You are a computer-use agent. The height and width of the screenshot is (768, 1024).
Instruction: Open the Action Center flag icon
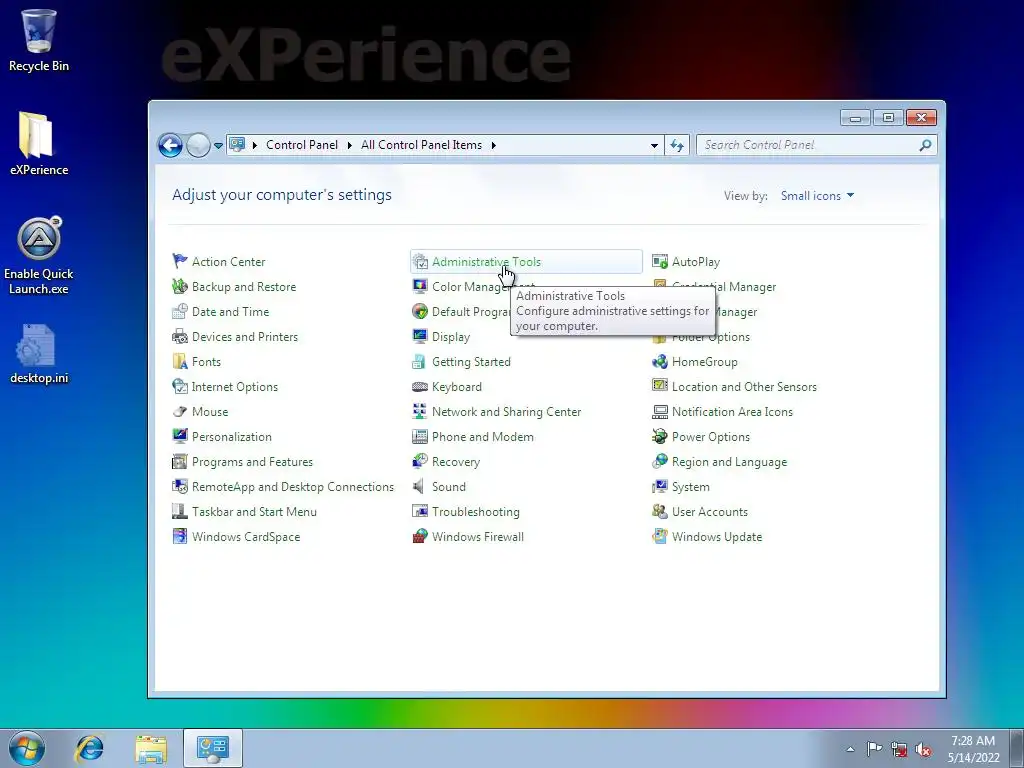(180, 261)
